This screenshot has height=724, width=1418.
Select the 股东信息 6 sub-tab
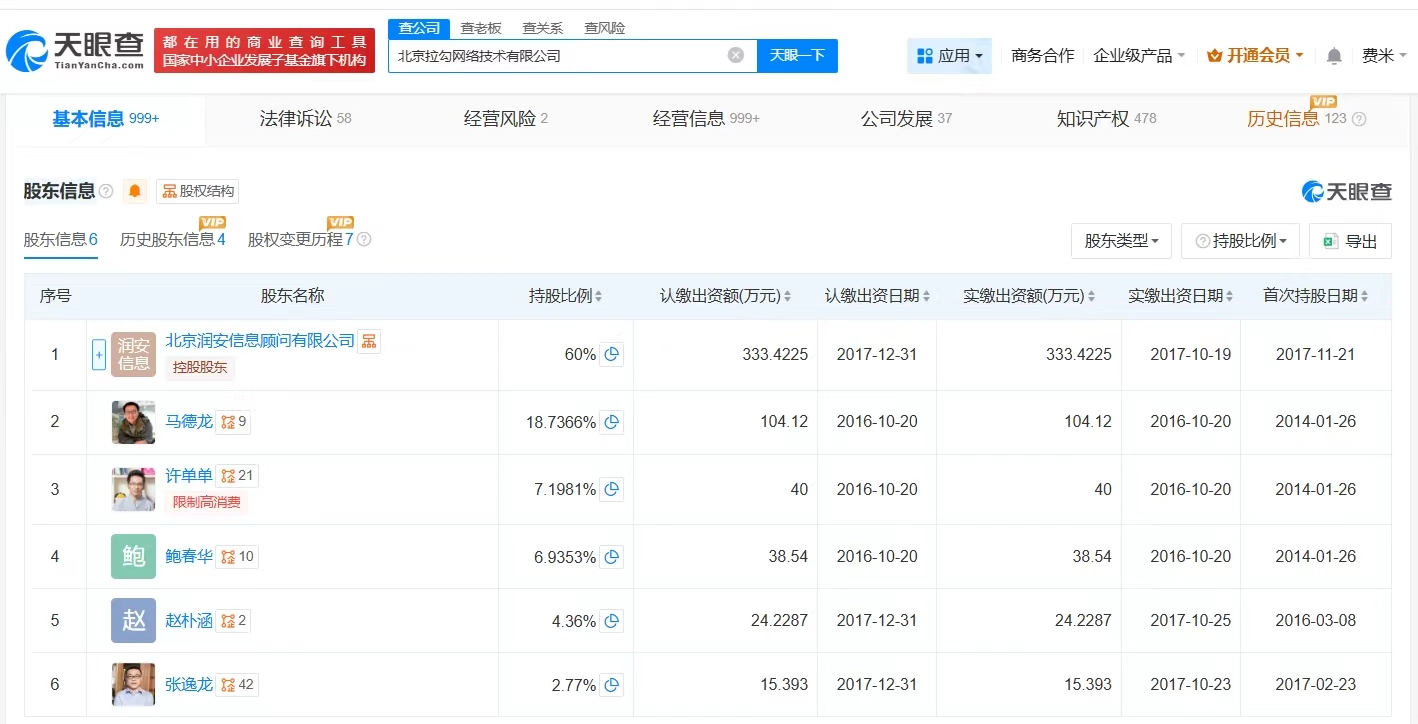[x=61, y=241]
